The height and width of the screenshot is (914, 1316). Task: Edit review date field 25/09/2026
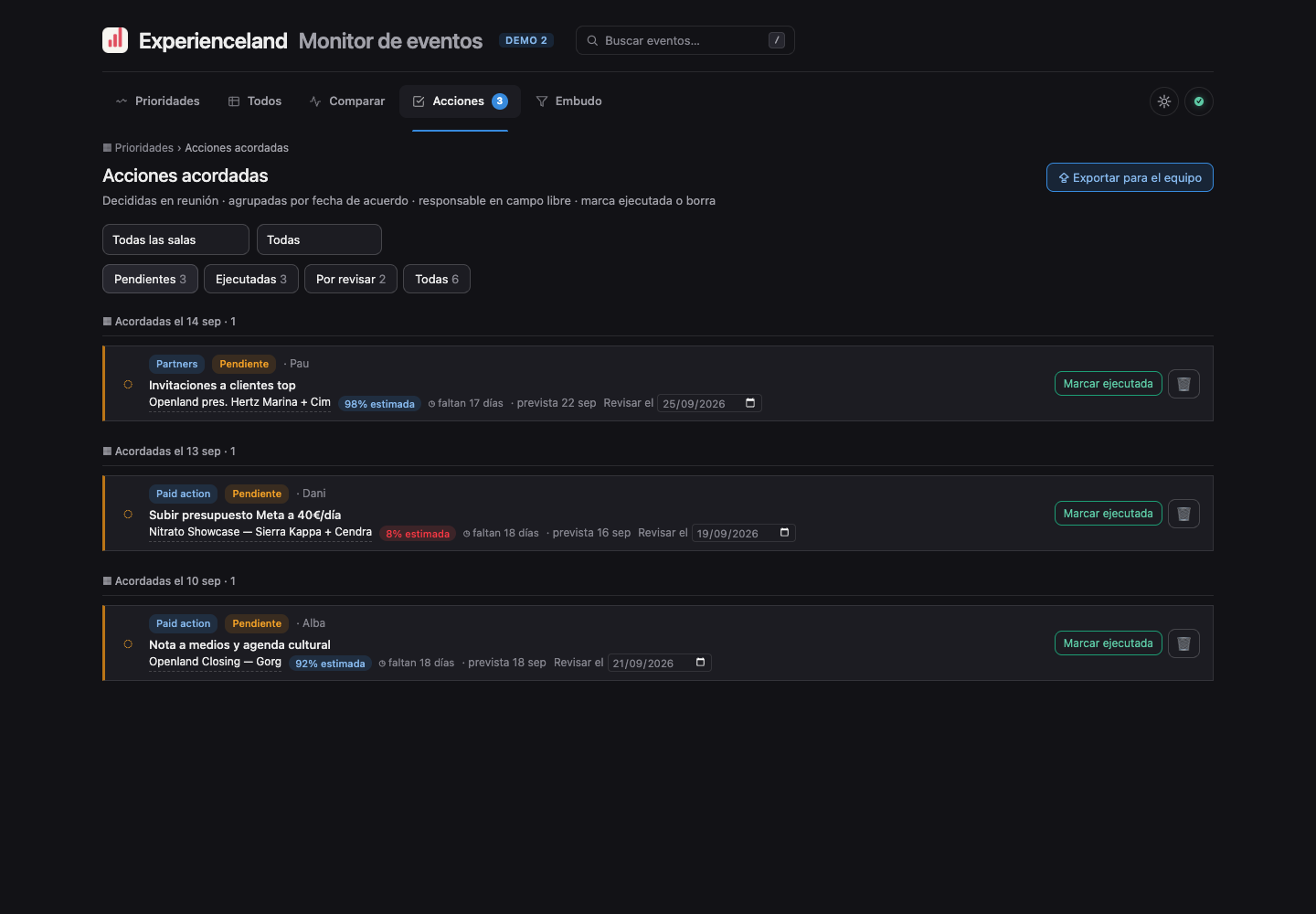click(709, 403)
